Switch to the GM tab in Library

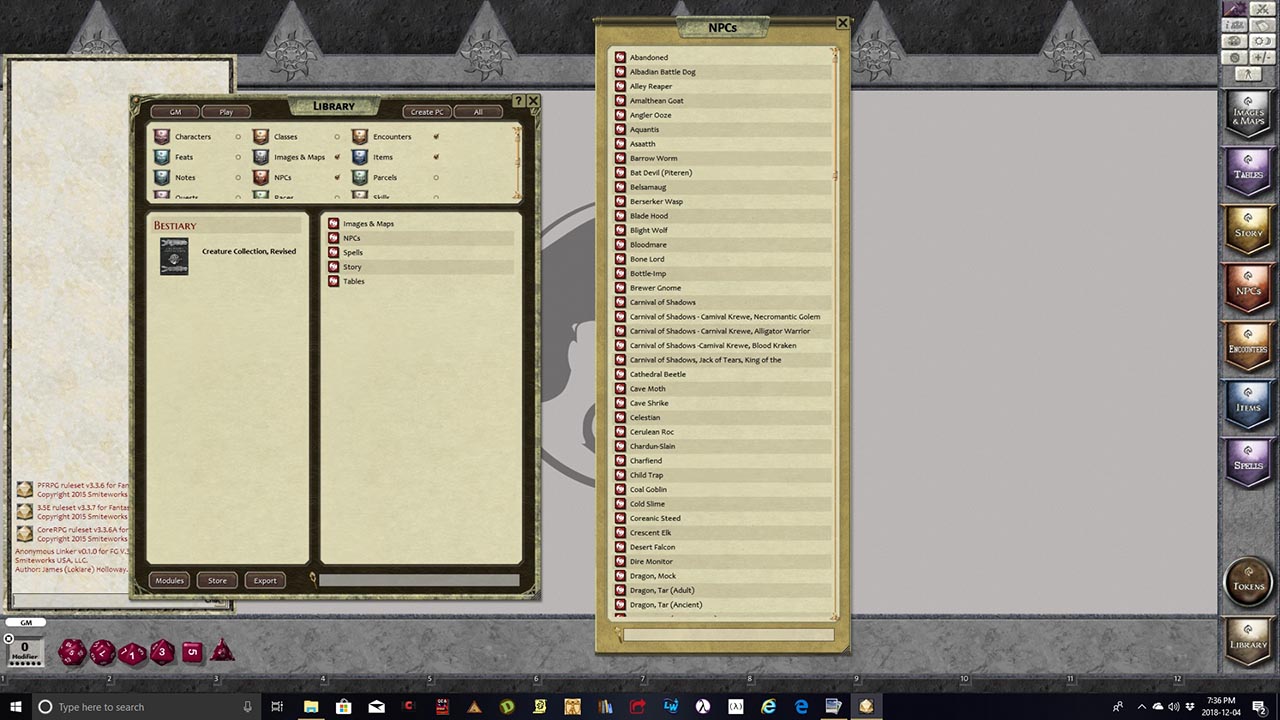pyautogui.click(x=174, y=111)
